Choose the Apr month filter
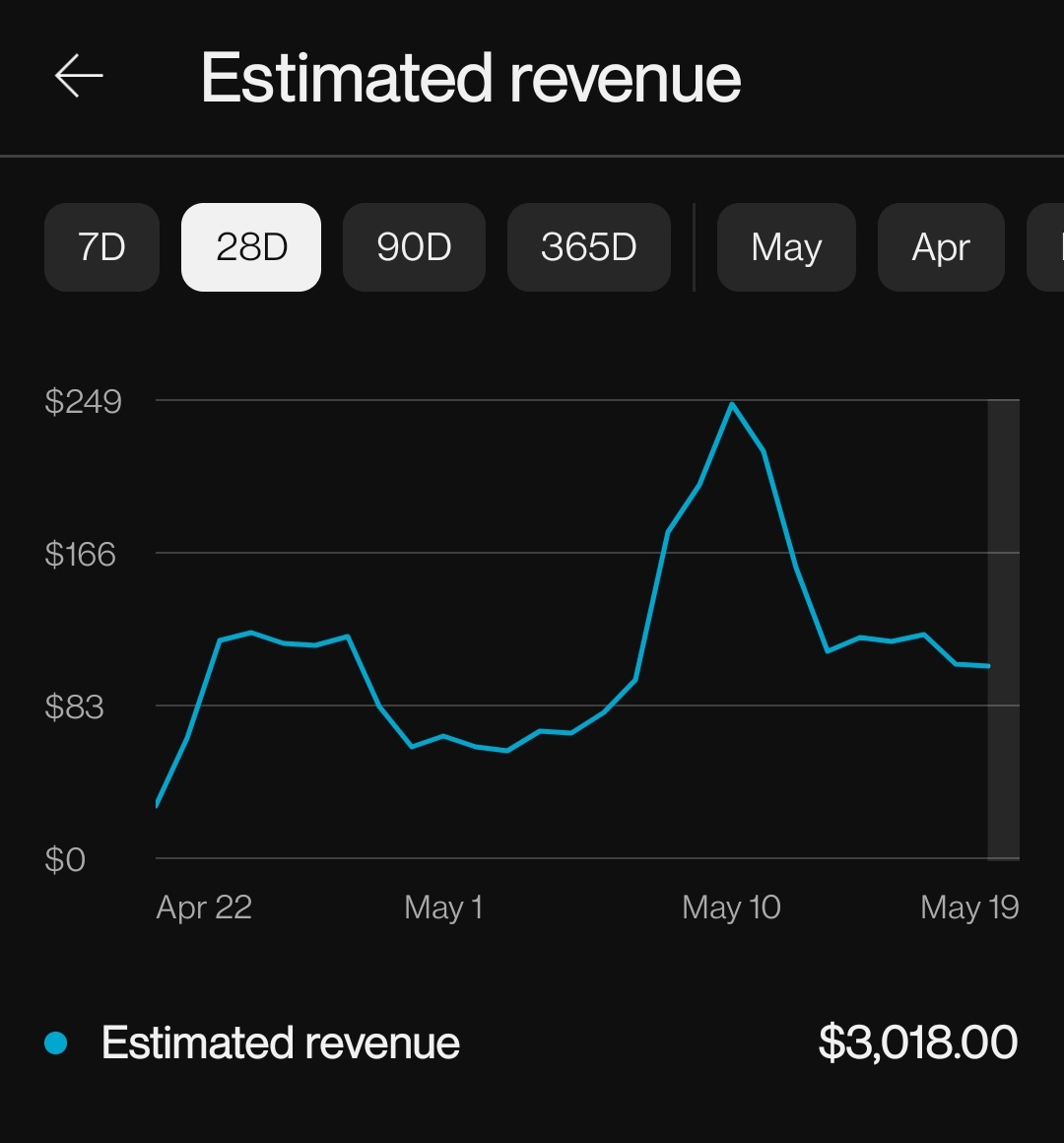Screen dimensions: 1064x1143 tap(941, 247)
